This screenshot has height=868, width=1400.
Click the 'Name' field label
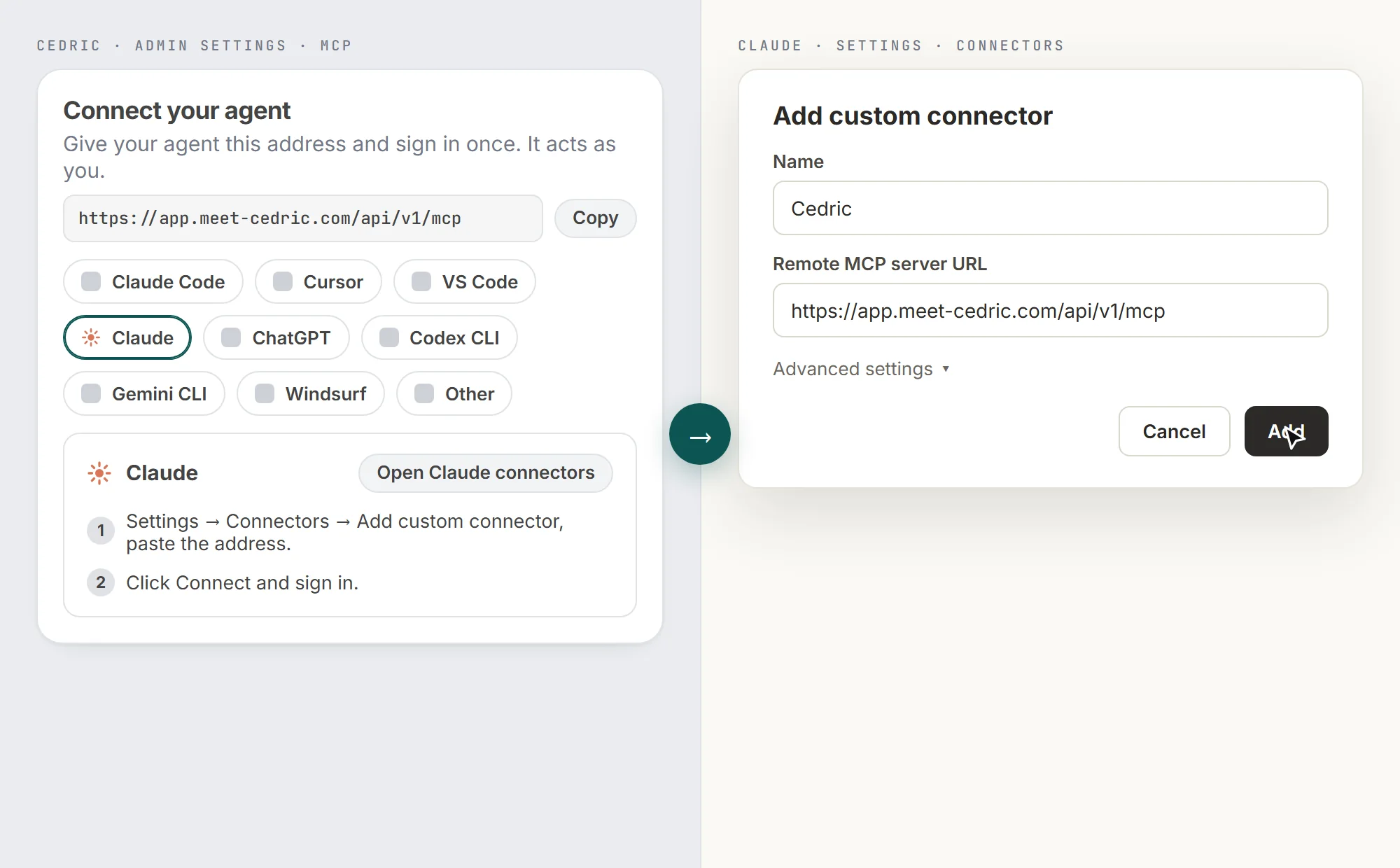(799, 162)
